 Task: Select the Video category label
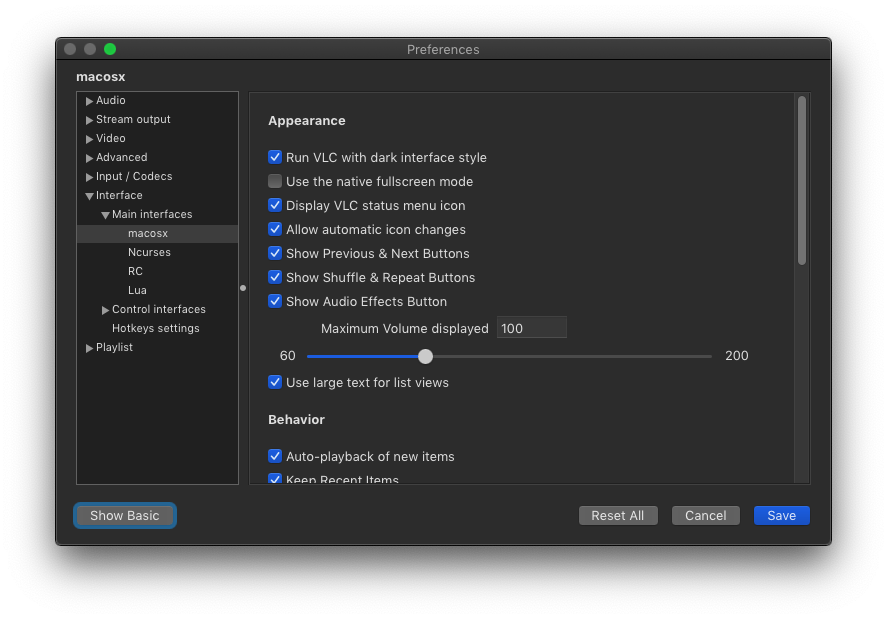110,138
